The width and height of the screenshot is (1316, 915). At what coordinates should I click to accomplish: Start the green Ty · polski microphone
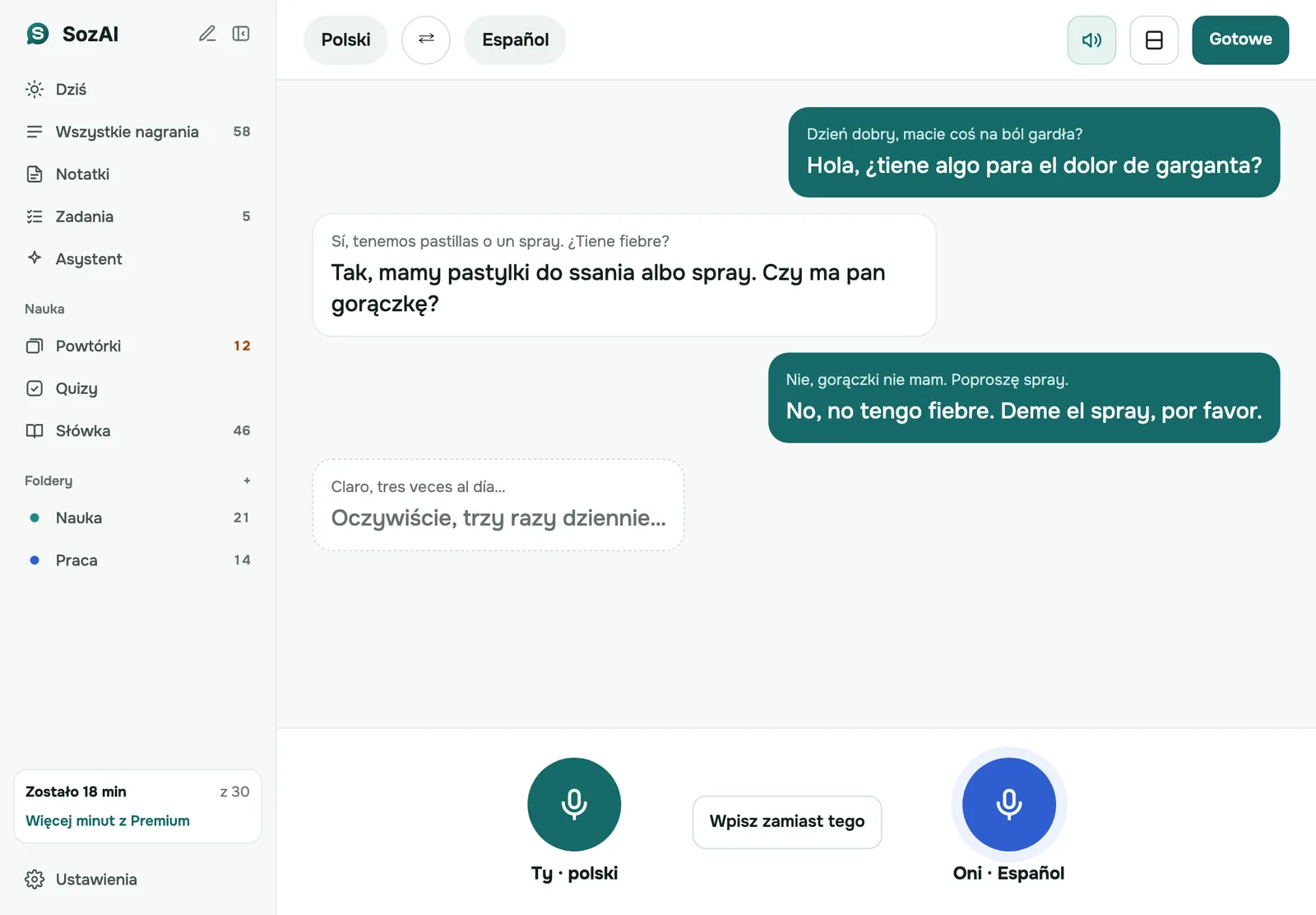tap(574, 804)
